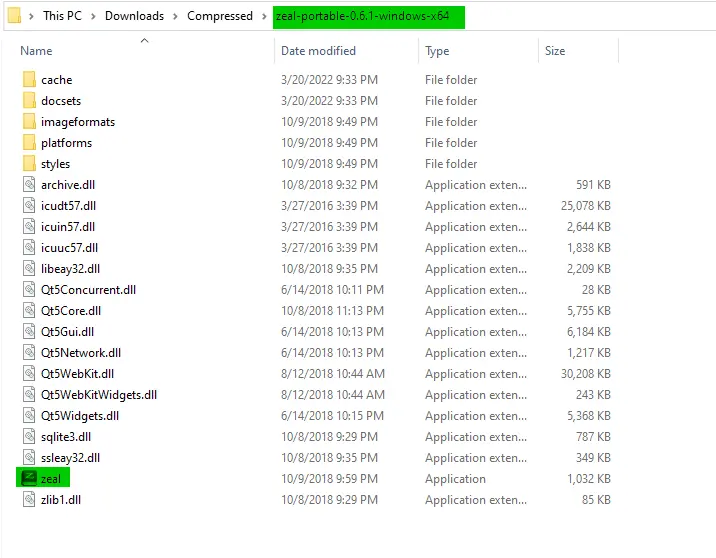This screenshot has width=716, height=558.
Task: Select the file named zlib1.dll
Action: click(61, 500)
